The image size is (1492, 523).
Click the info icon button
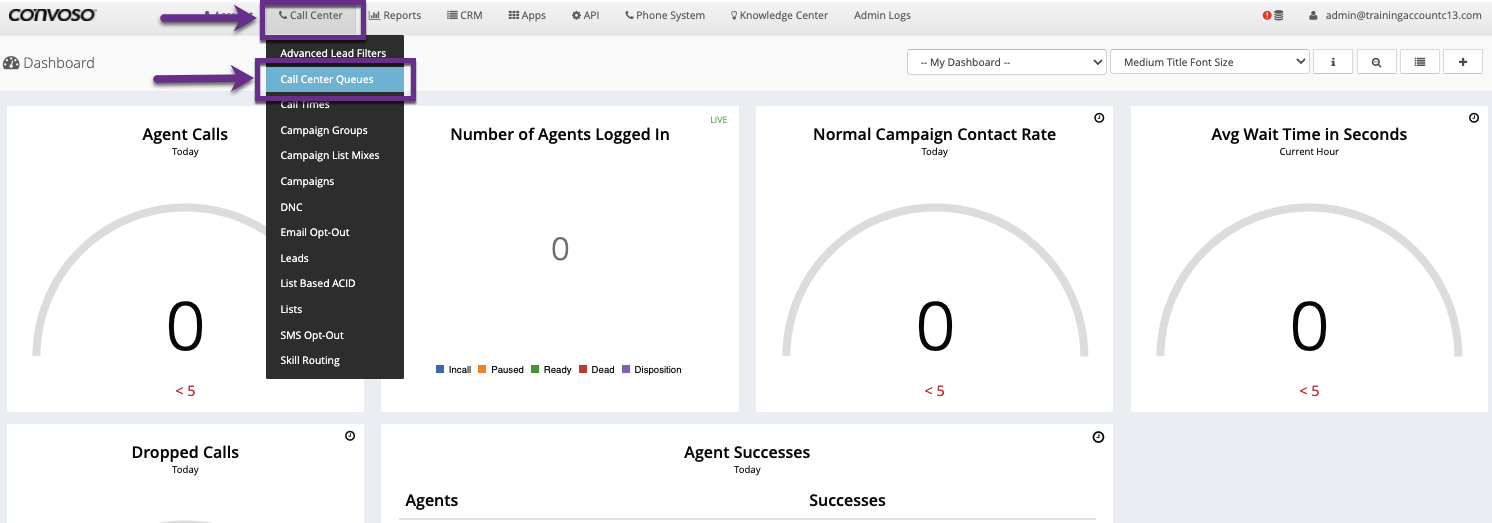[x=1333, y=62]
